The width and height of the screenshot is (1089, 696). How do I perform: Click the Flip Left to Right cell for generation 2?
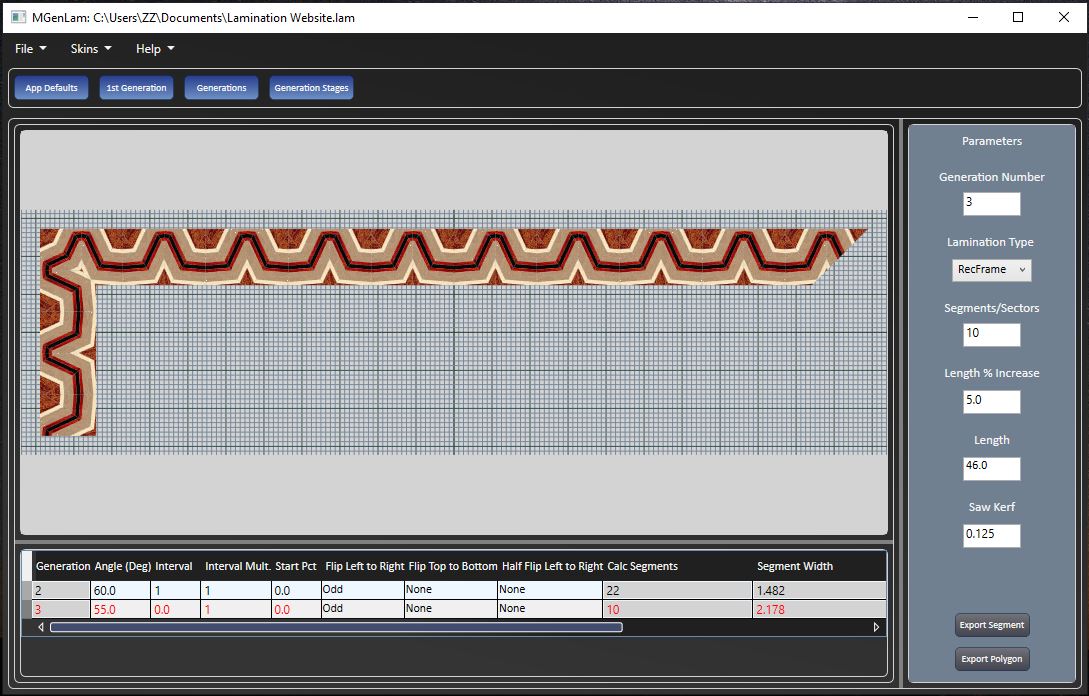coord(362,591)
